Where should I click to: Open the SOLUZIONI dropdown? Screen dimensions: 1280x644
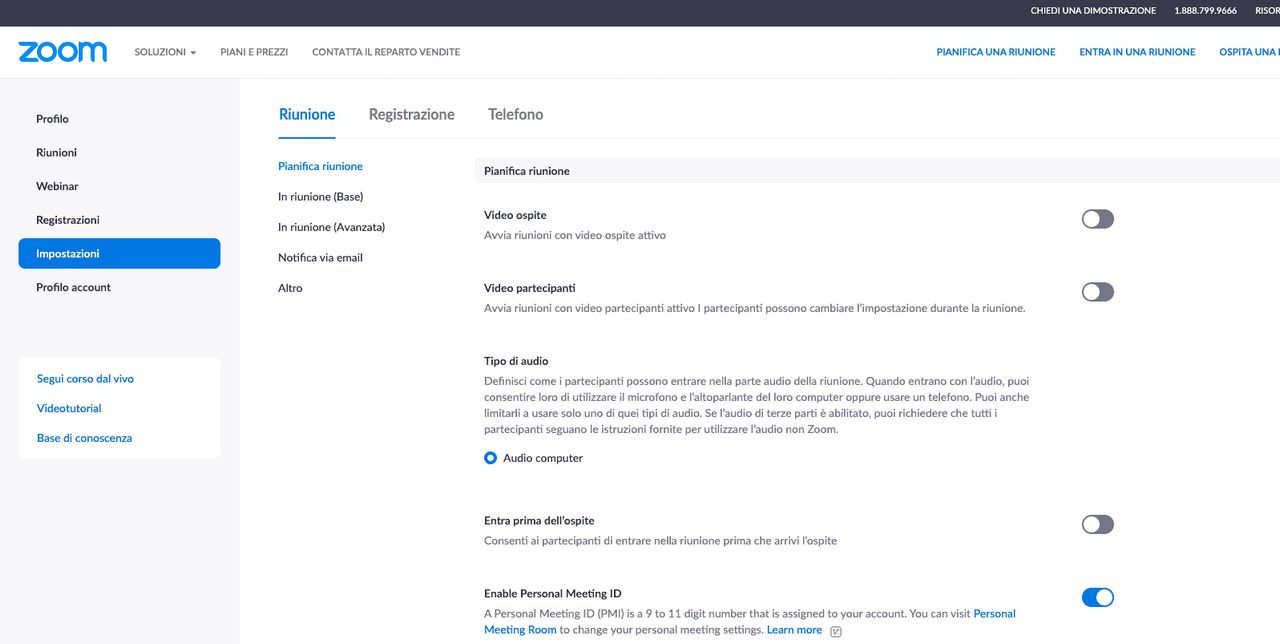click(164, 51)
